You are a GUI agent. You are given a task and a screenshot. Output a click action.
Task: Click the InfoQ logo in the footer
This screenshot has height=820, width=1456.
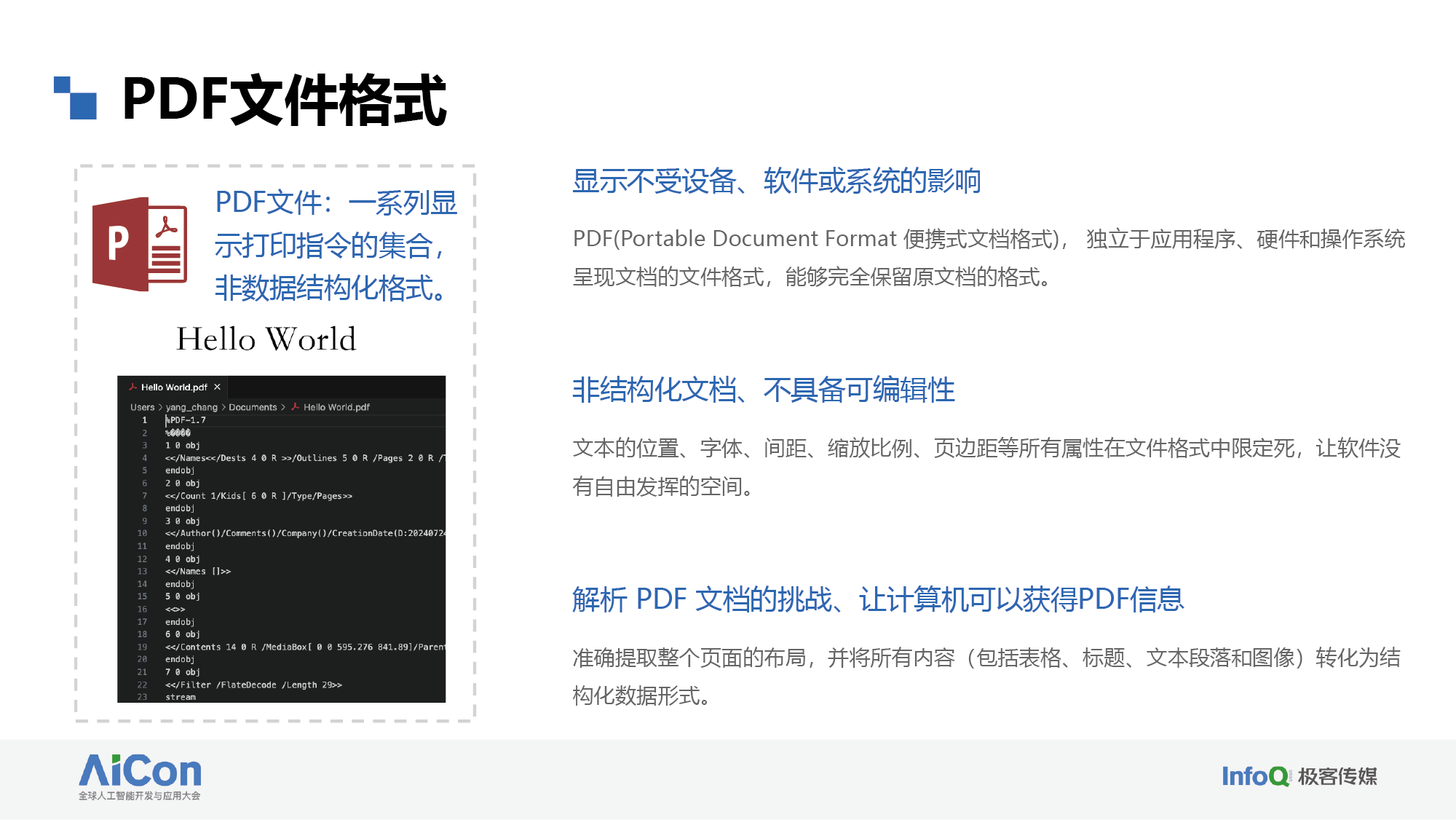click(1255, 776)
